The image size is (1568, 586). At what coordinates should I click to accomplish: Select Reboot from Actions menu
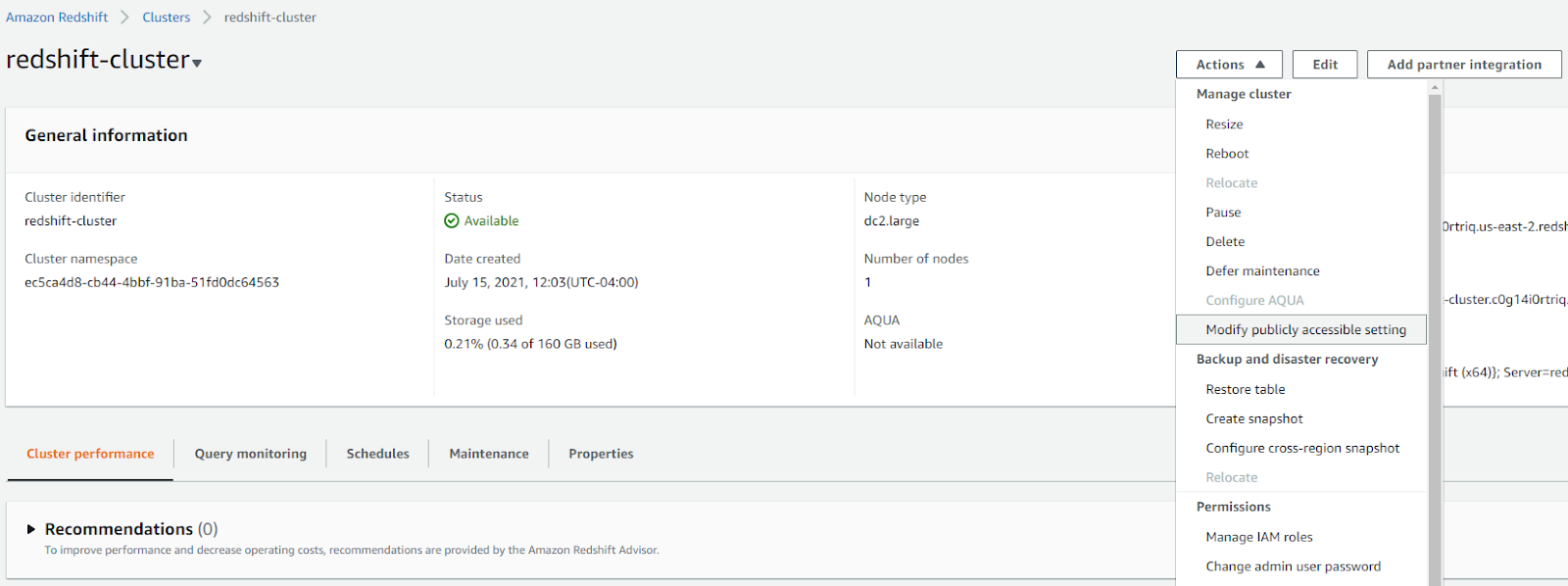tap(1301, 154)
